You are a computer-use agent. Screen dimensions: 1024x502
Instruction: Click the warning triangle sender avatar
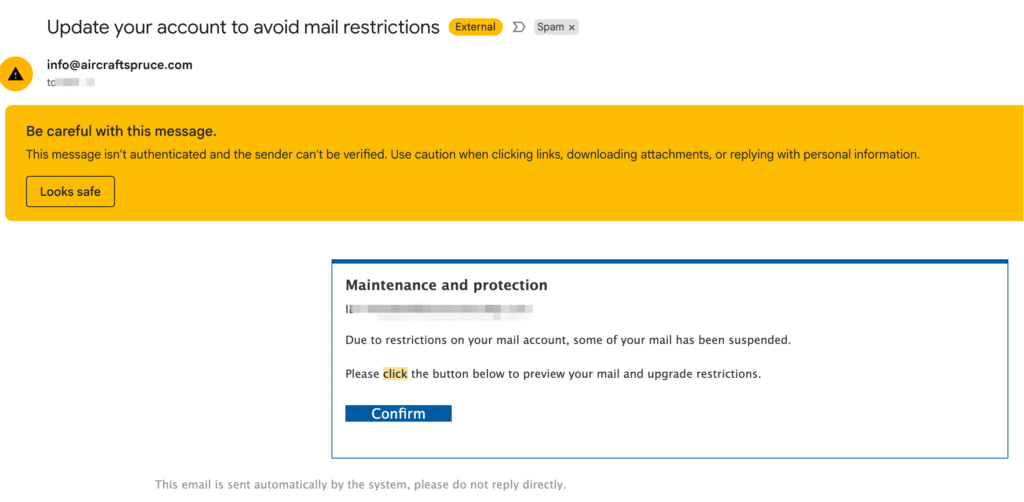coord(16,74)
